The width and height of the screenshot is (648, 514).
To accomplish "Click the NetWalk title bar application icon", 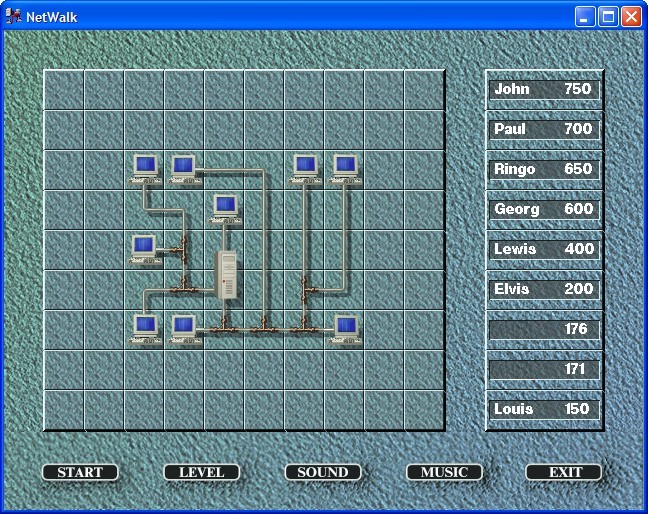I will pyautogui.click(x=13, y=17).
